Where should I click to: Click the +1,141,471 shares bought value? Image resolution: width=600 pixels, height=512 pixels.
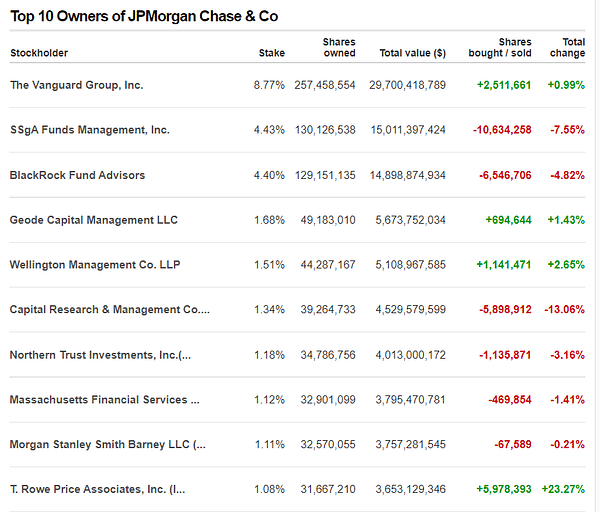(x=504, y=265)
